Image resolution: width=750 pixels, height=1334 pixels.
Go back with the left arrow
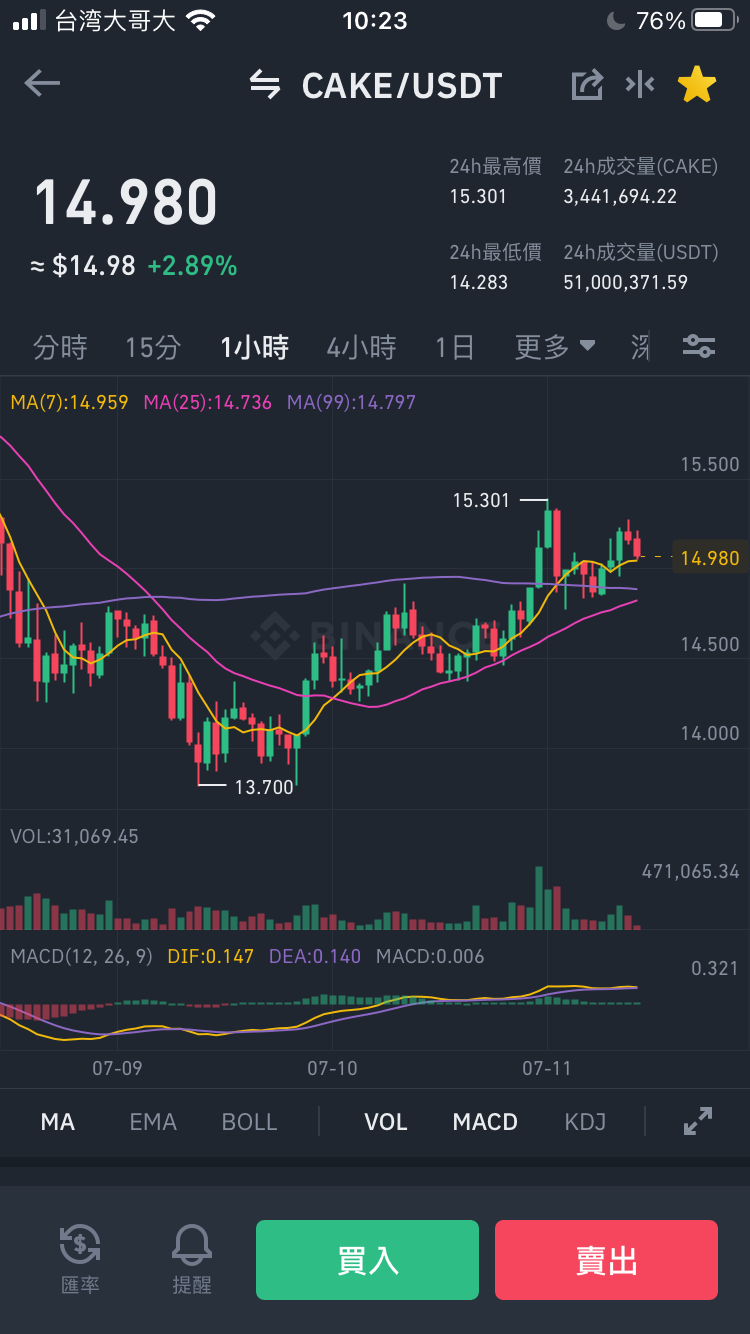click(42, 84)
